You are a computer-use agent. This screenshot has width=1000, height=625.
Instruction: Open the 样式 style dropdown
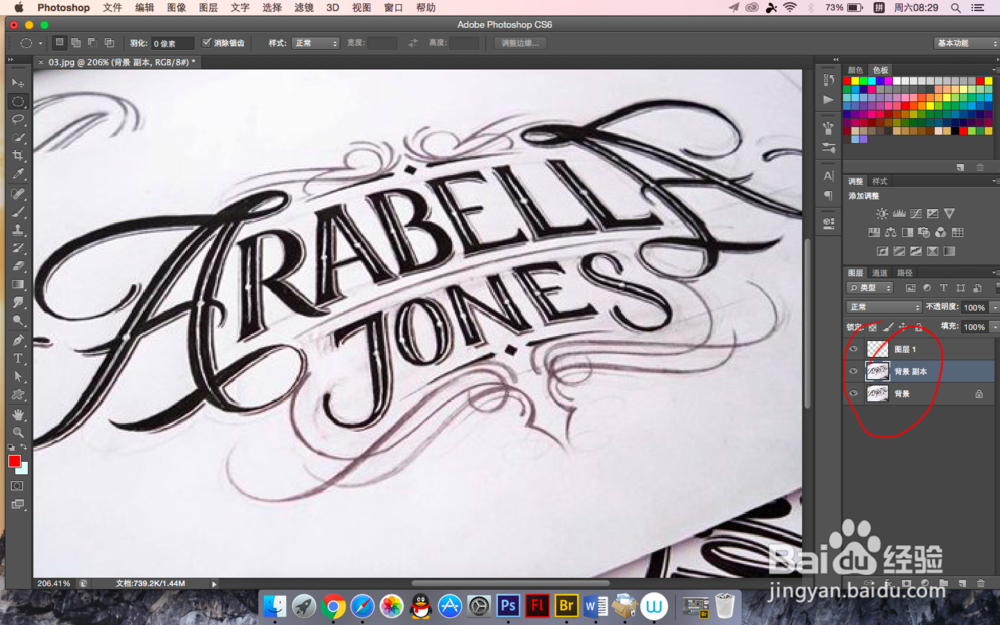tap(315, 43)
